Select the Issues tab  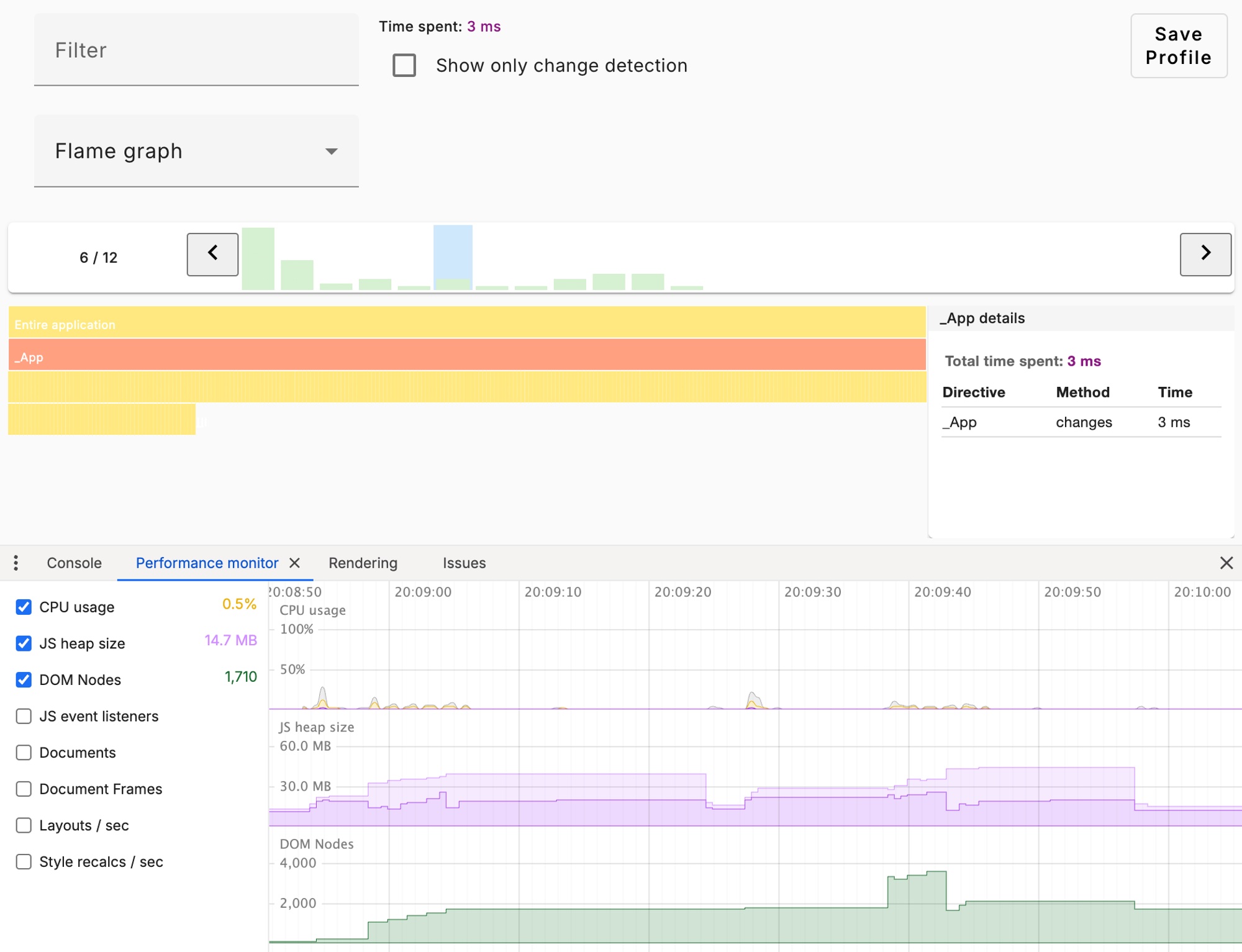click(x=464, y=563)
